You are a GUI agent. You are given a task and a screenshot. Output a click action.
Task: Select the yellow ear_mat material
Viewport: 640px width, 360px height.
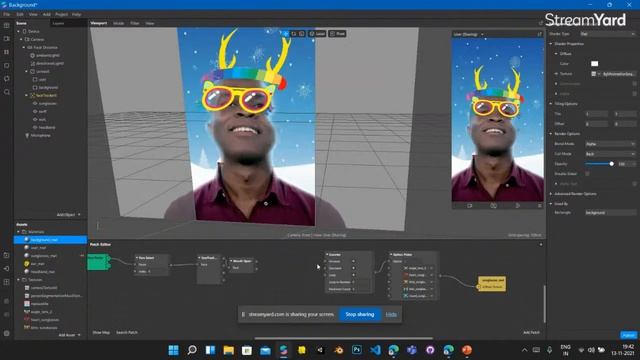click(38, 264)
